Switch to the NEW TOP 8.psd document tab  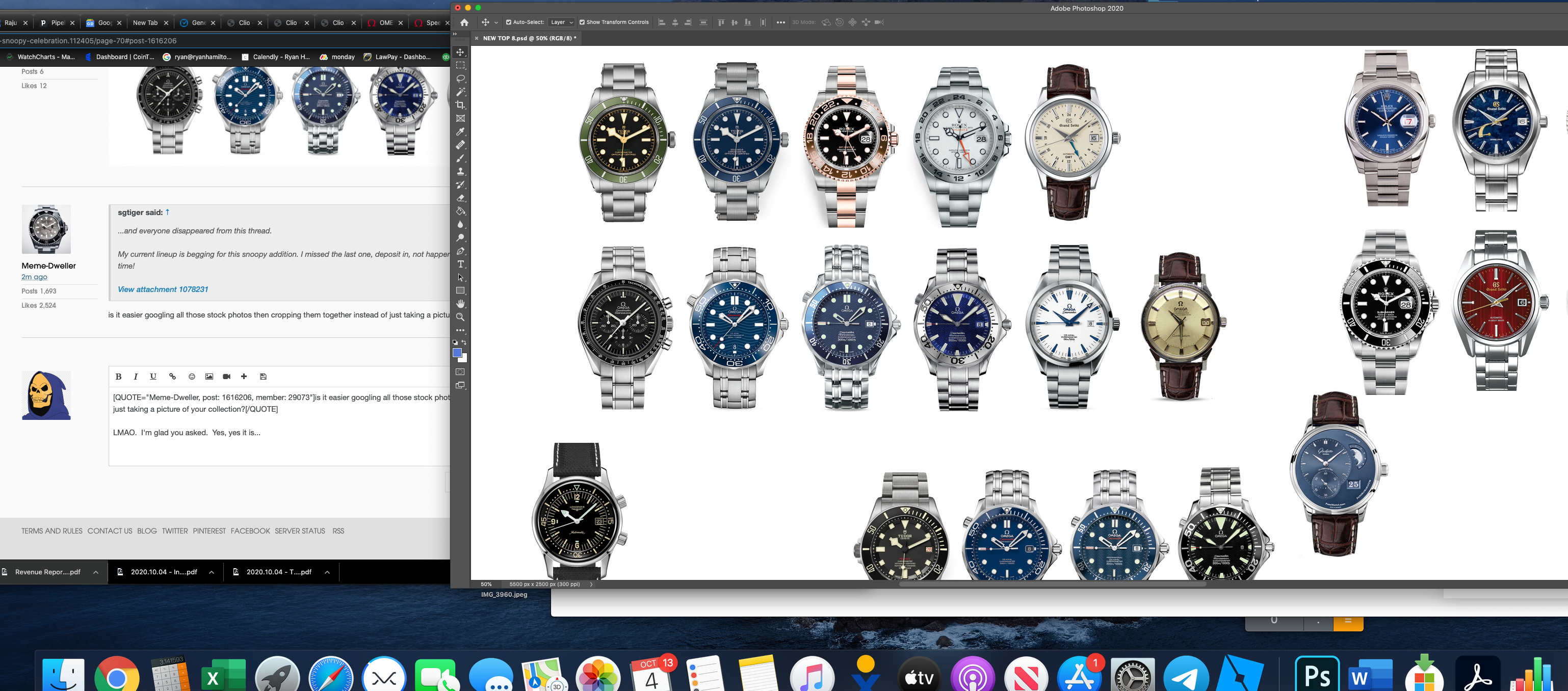(528, 38)
